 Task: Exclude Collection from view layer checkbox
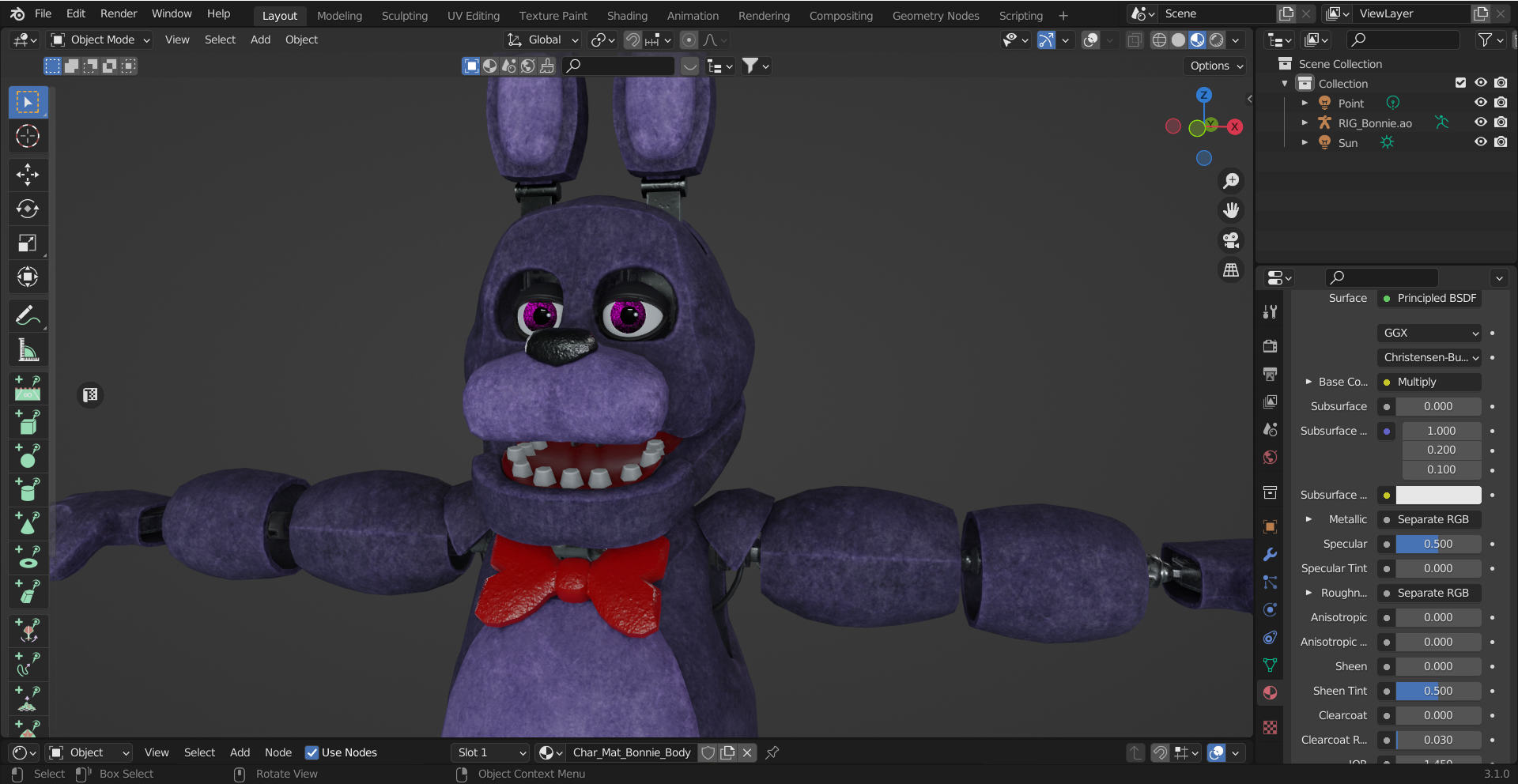click(1460, 83)
